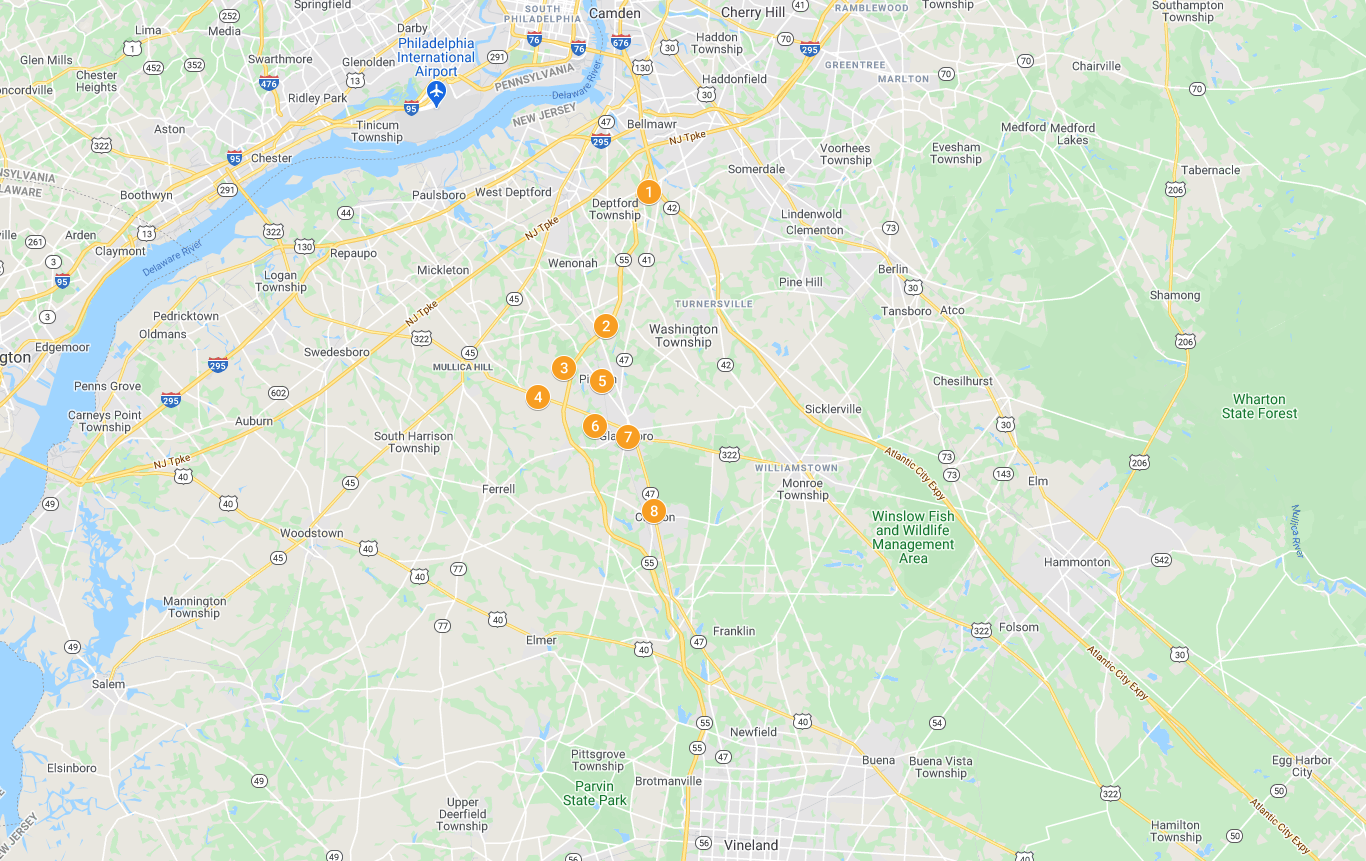Click the Philadelphia International Airport label

[x=436, y=58]
